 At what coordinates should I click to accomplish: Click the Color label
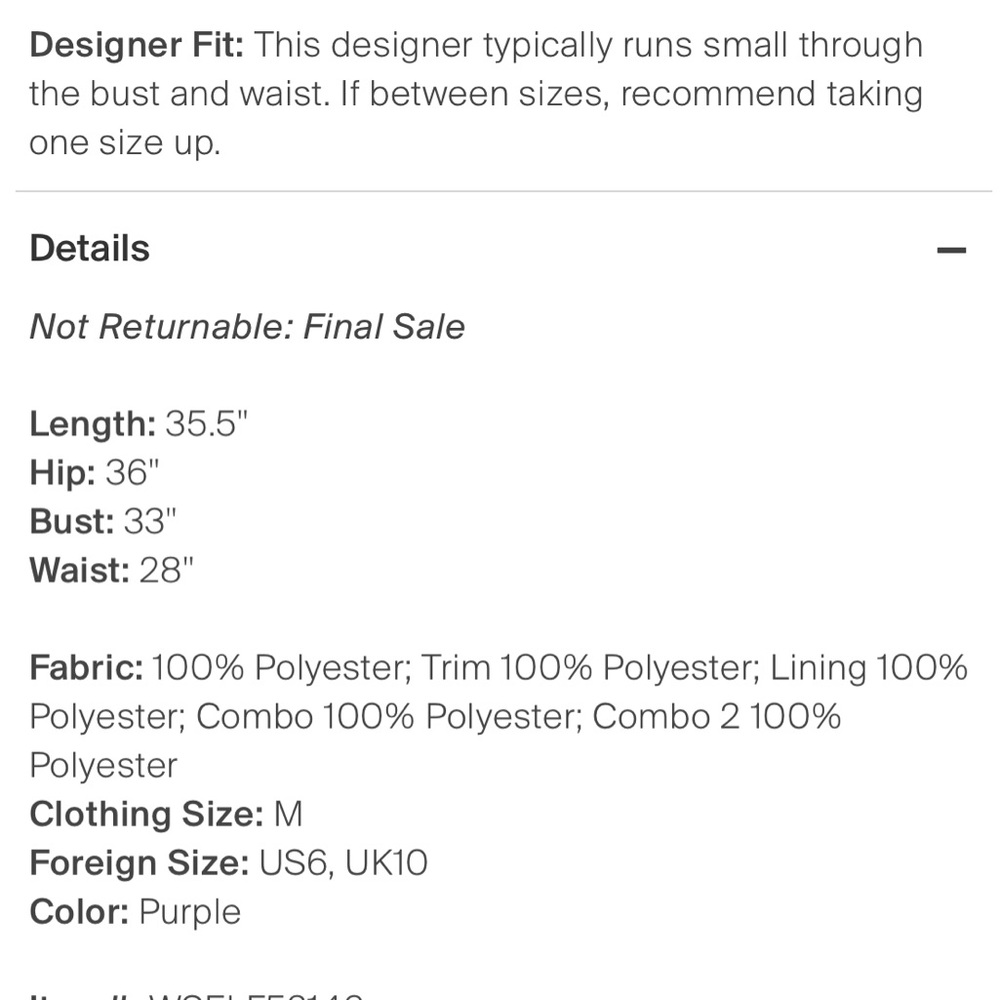coord(79,912)
